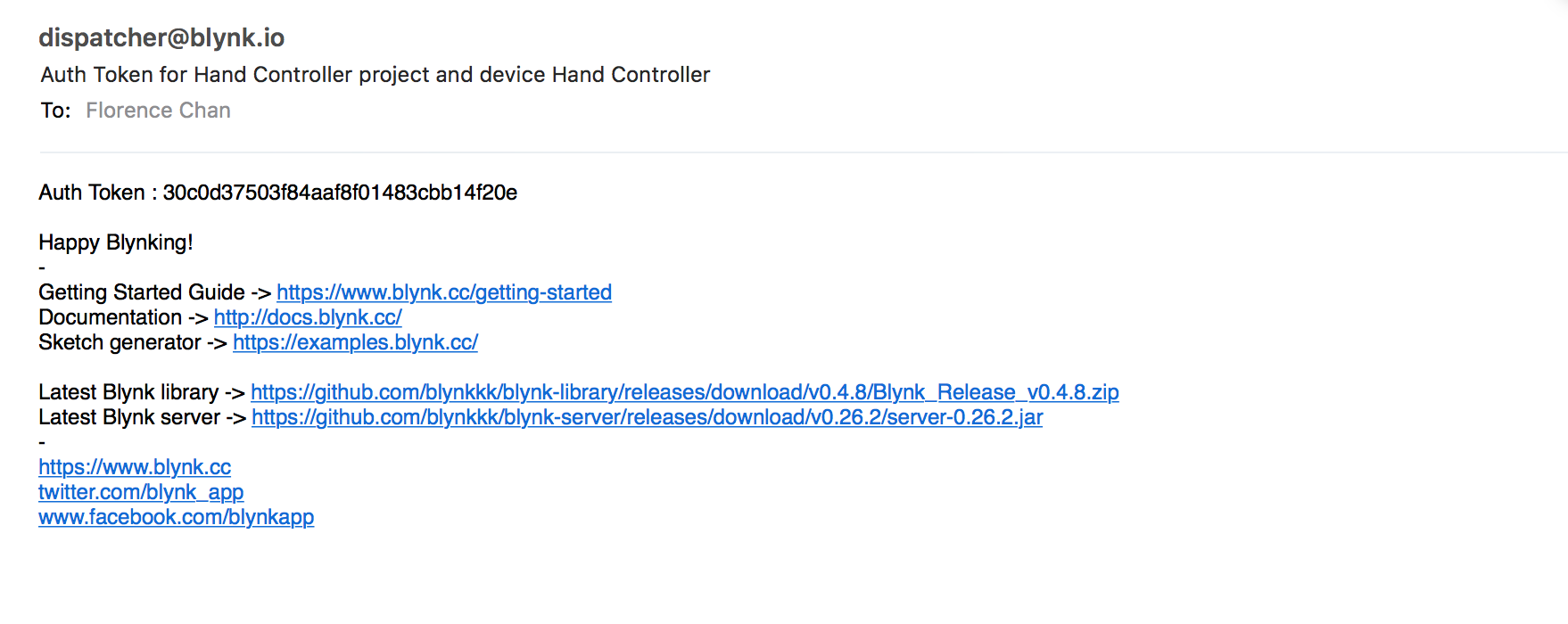Download Blynk_Release_v0.4.8.zip library link

pos(684,392)
